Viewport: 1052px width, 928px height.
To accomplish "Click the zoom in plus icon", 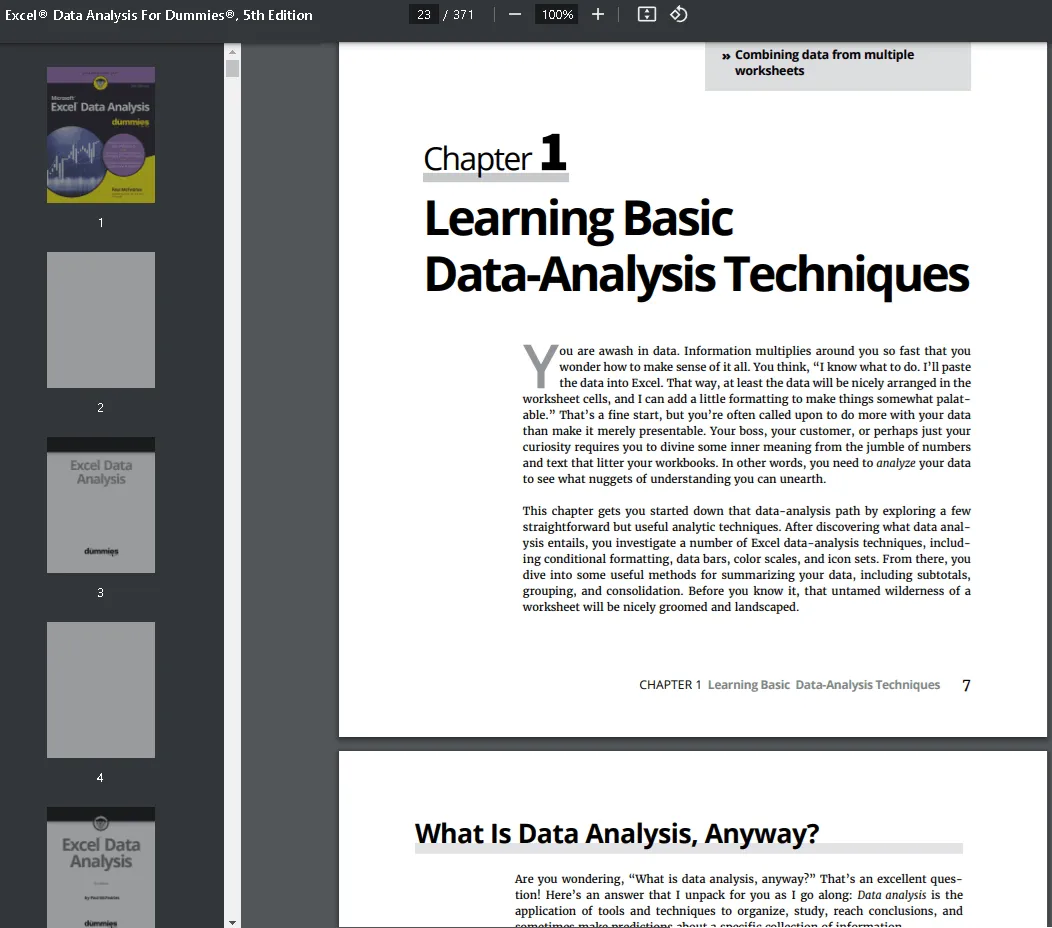I will (x=598, y=15).
